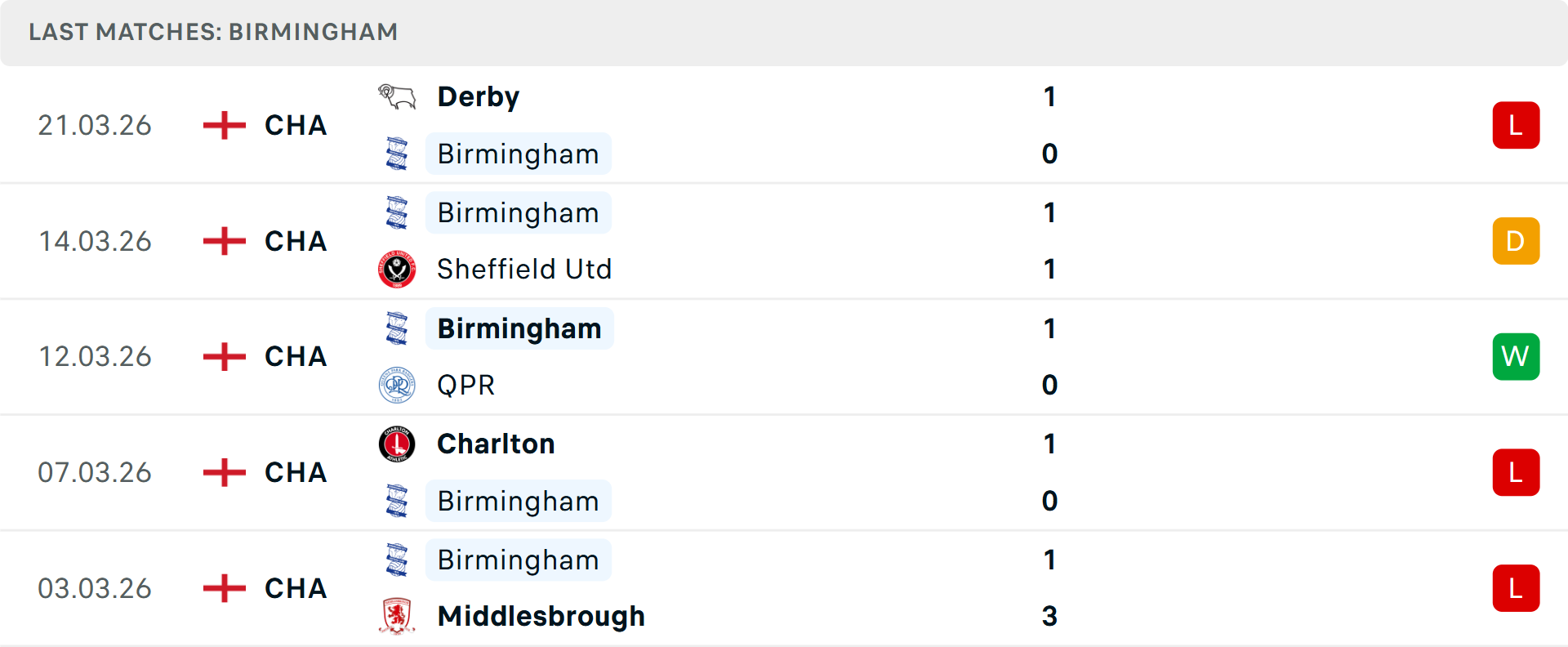Image resolution: width=1568 pixels, height=647 pixels.
Task: Click the Derby County ram crest icon
Action: click(396, 96)
